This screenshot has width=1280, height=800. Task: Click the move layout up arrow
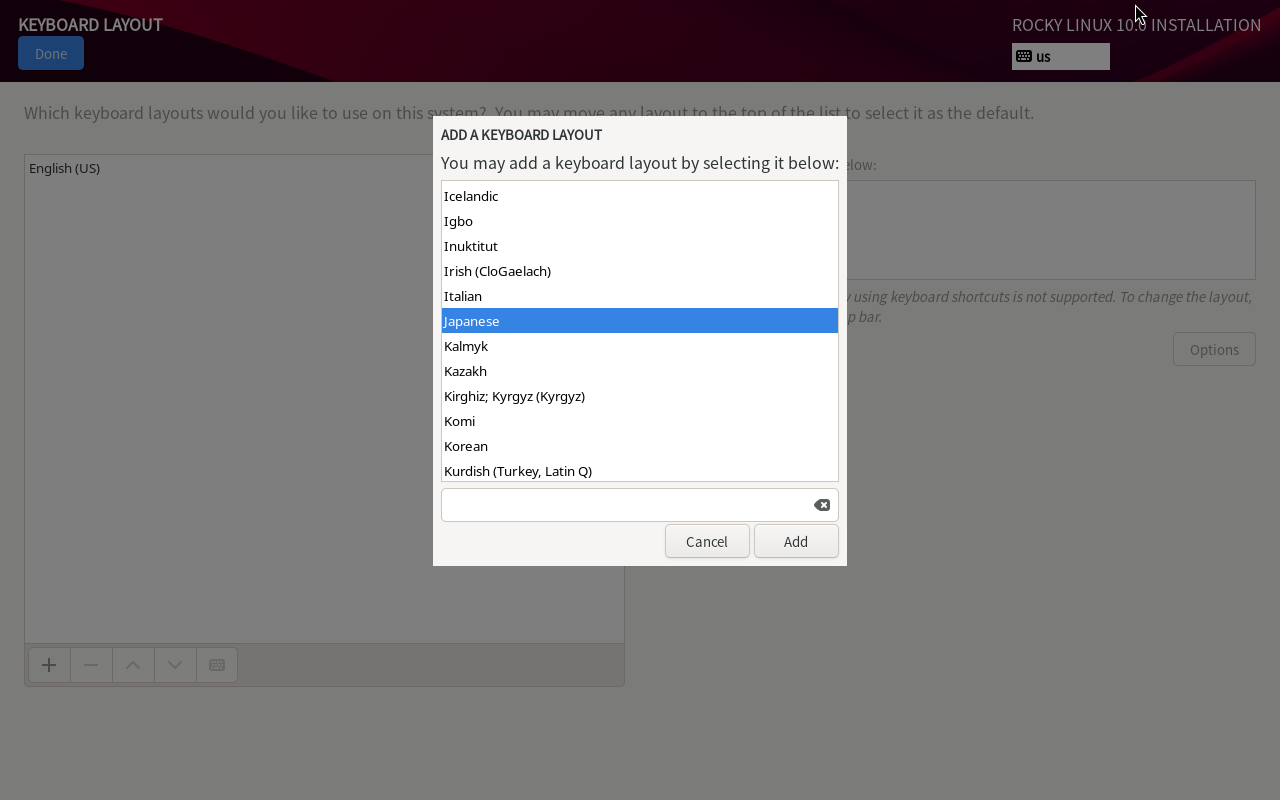coord(133,665)
